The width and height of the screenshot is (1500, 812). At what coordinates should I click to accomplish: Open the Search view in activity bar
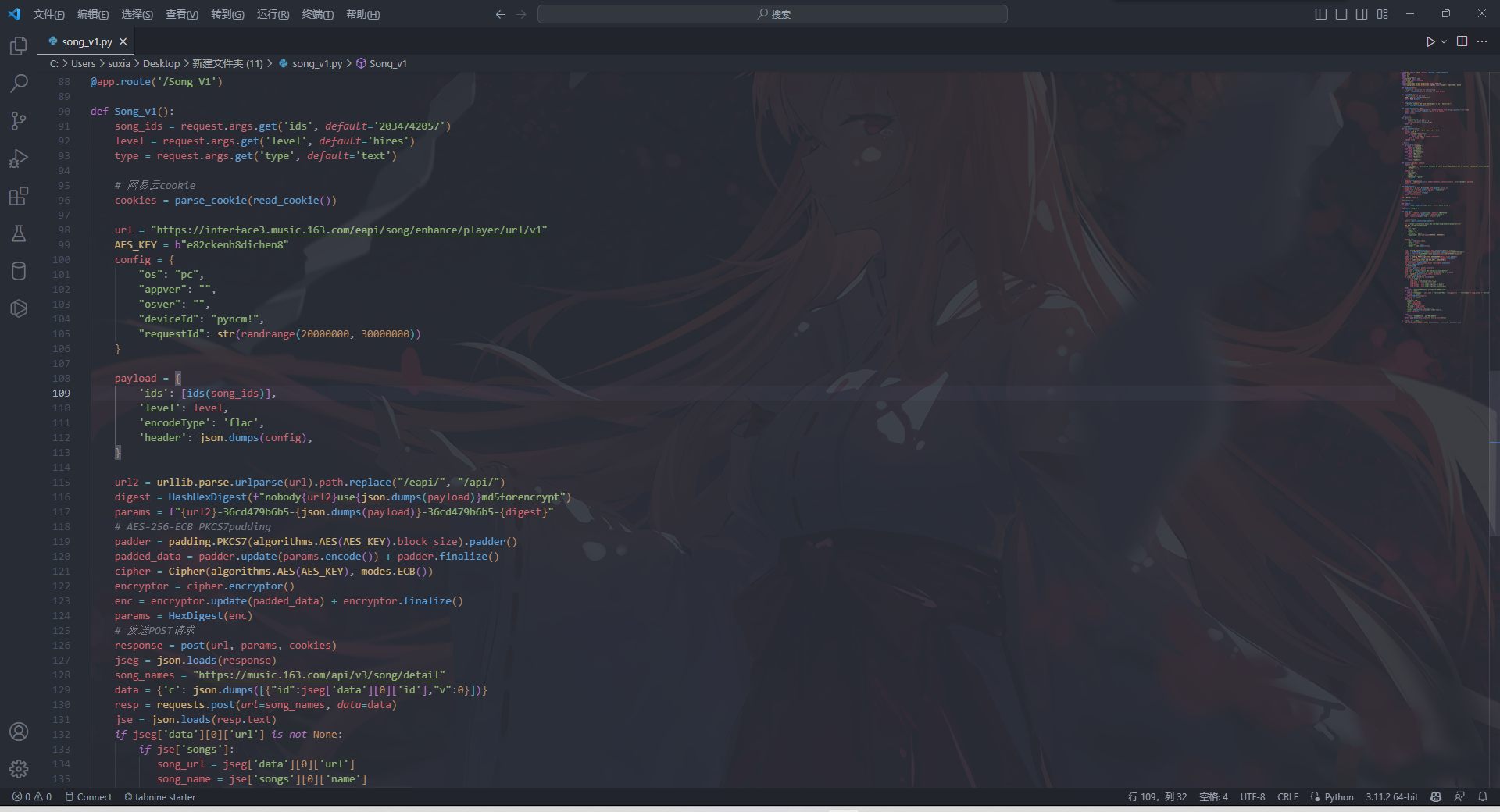point(19,84)
